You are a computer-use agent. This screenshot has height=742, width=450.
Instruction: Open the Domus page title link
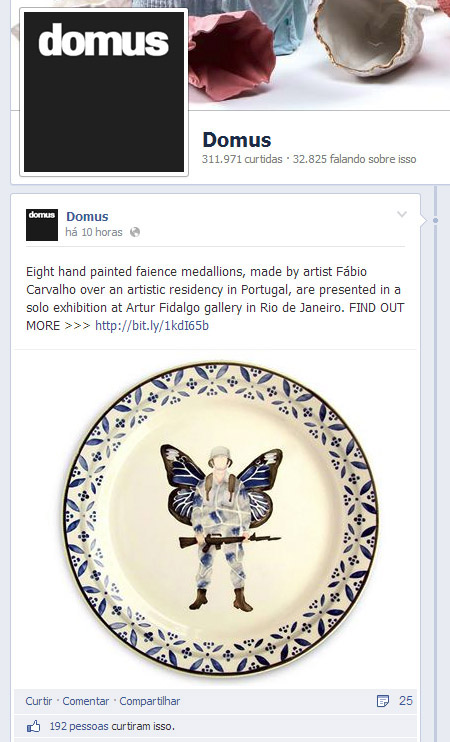[237, 140]
